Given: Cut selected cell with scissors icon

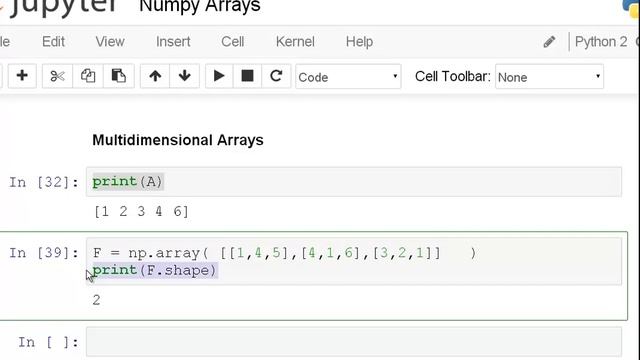Looking at the screenshot, I should [x=58, y=76].
